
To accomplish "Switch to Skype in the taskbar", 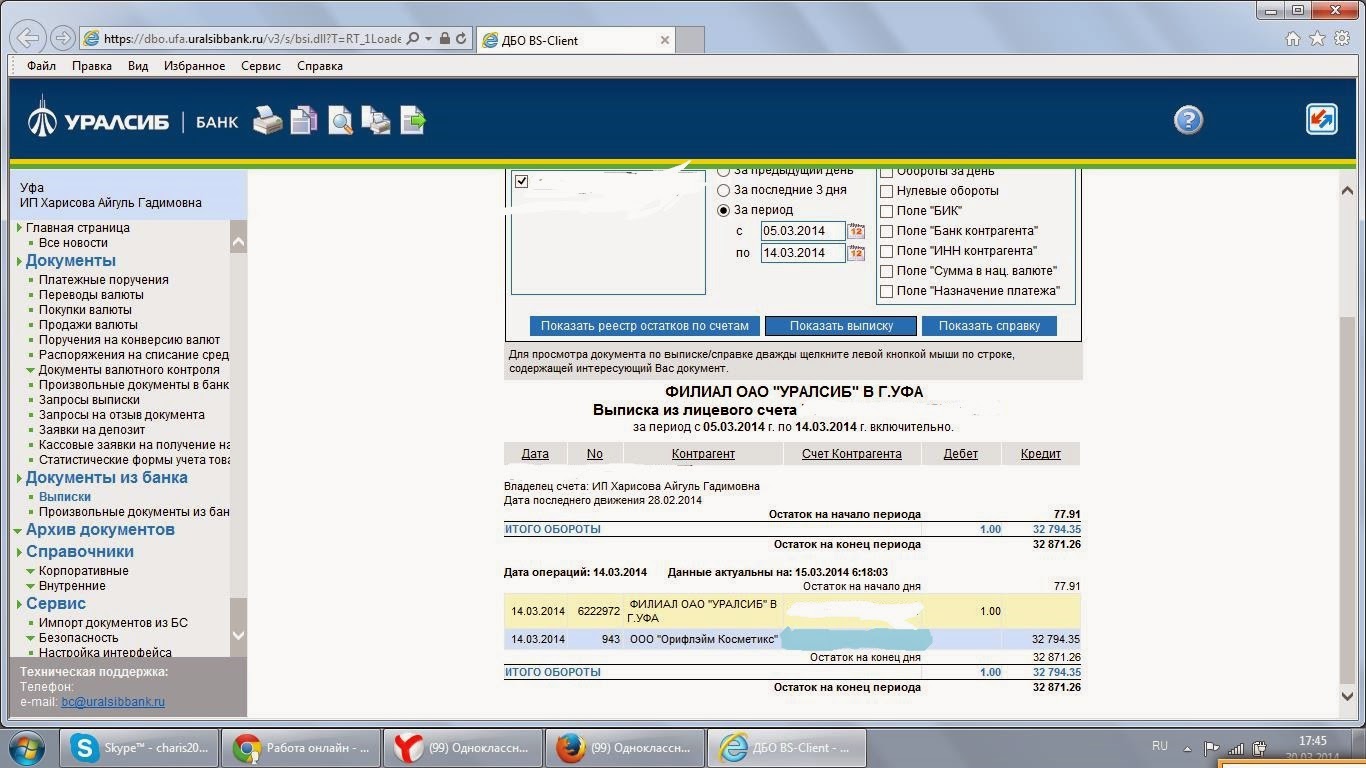I will click(x=140, y=748).
